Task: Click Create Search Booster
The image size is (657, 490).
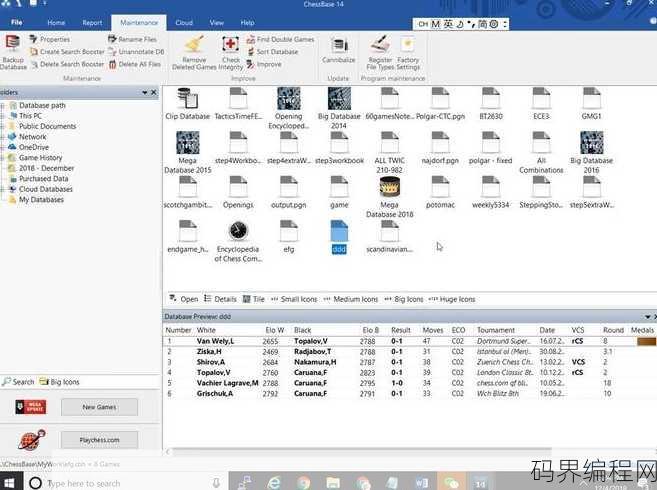Action: pos(67,52)
